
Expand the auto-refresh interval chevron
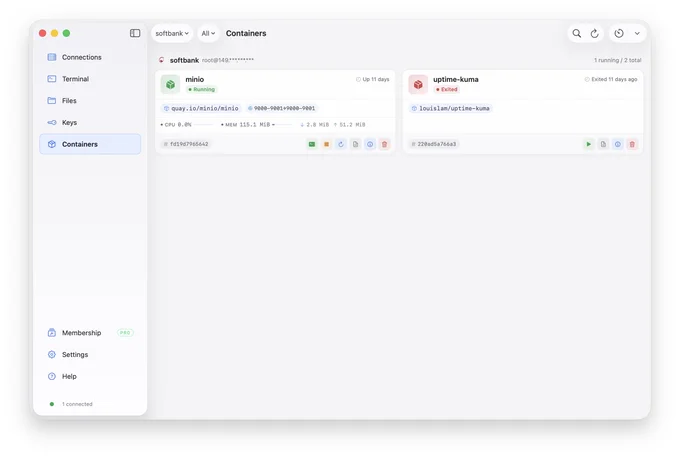(637, 33)
